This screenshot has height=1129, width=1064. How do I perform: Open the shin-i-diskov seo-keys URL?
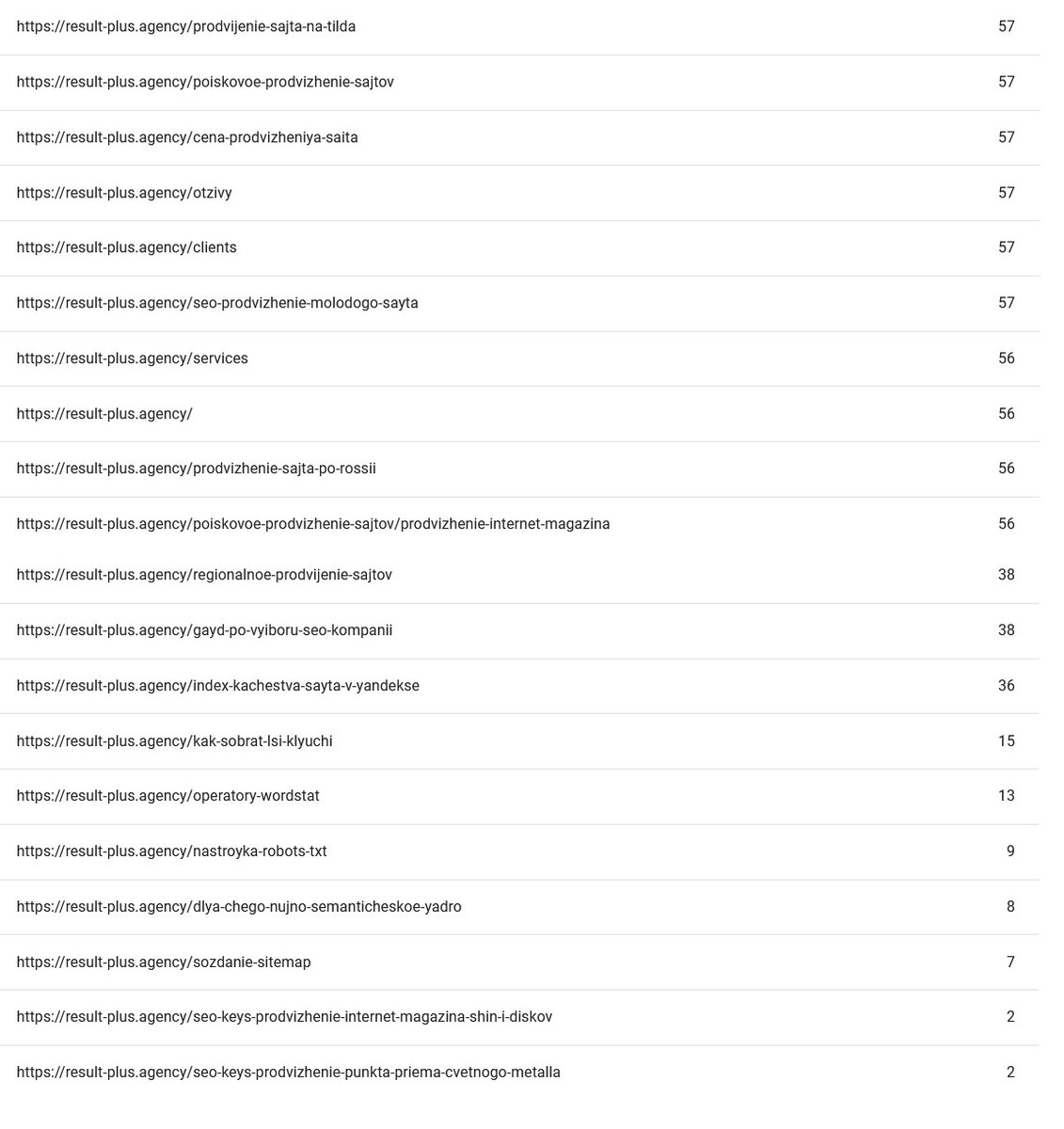point(284,1017)
